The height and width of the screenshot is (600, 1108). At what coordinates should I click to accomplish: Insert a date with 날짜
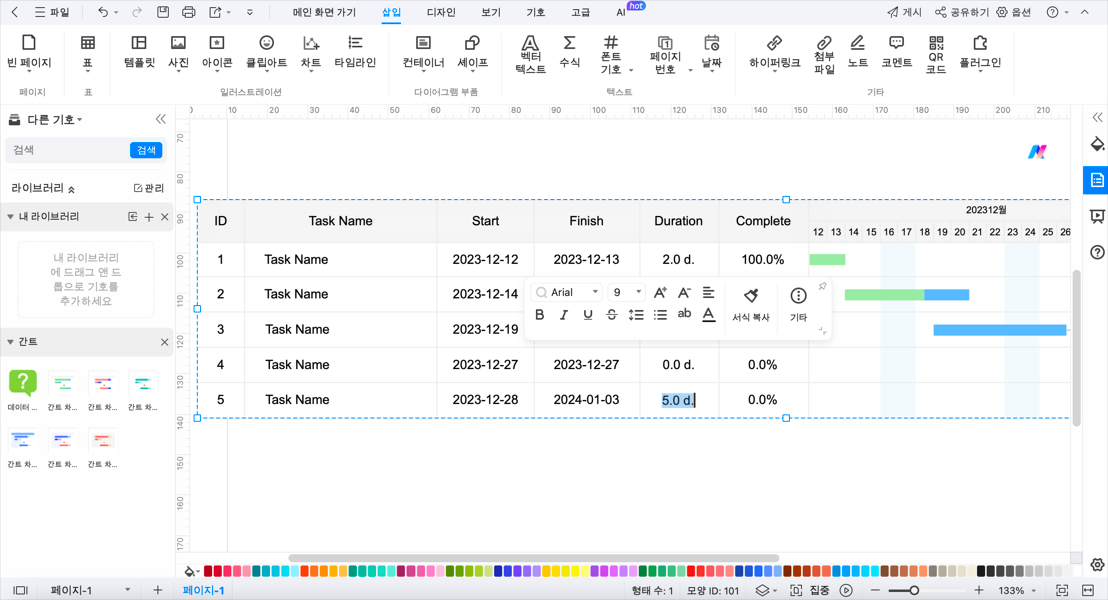click(712, 52)
